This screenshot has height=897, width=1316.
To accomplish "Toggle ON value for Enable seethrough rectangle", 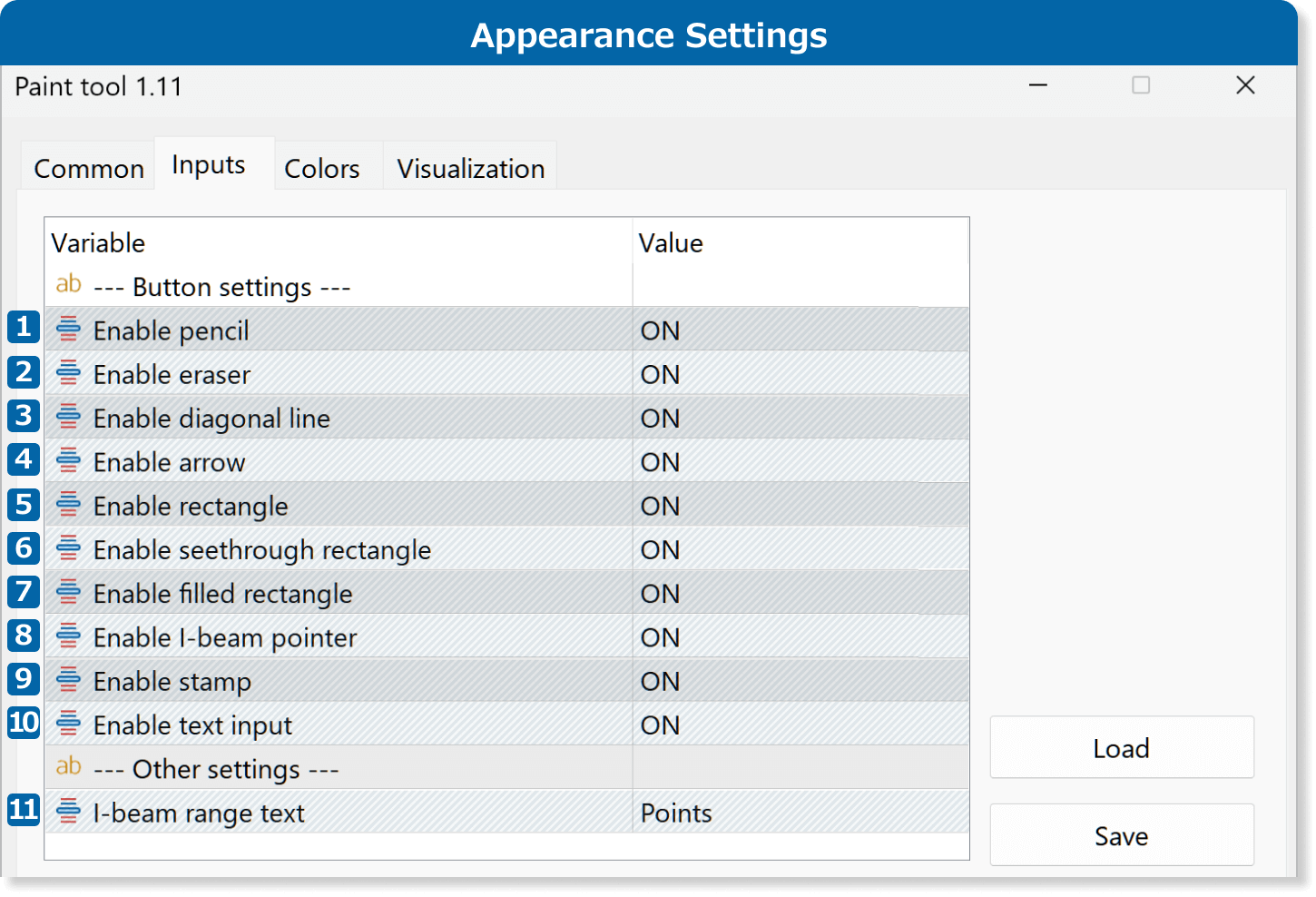I will [x=660, y=549].
